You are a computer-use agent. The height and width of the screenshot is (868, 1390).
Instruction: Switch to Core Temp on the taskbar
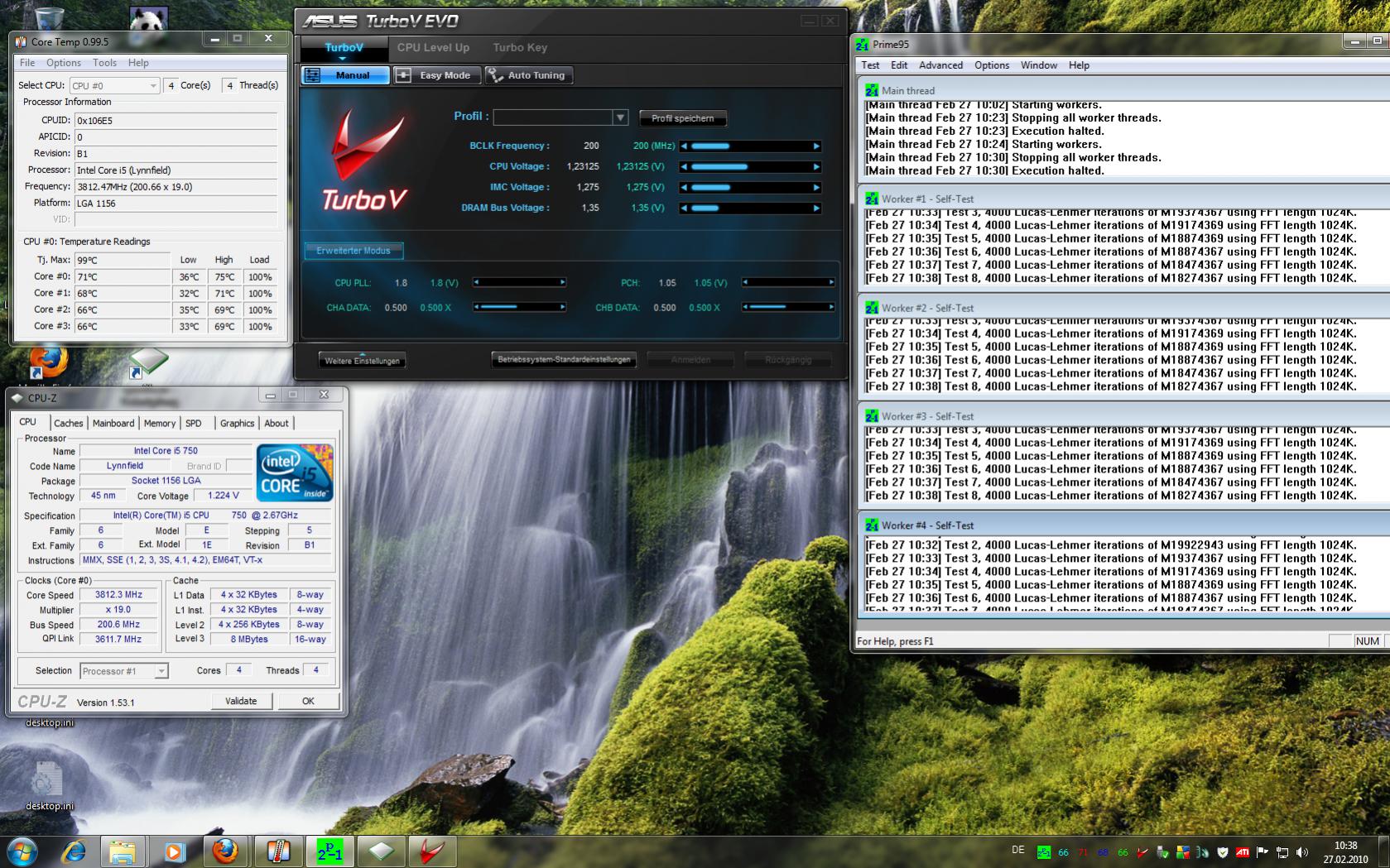(x=277, y=851)
